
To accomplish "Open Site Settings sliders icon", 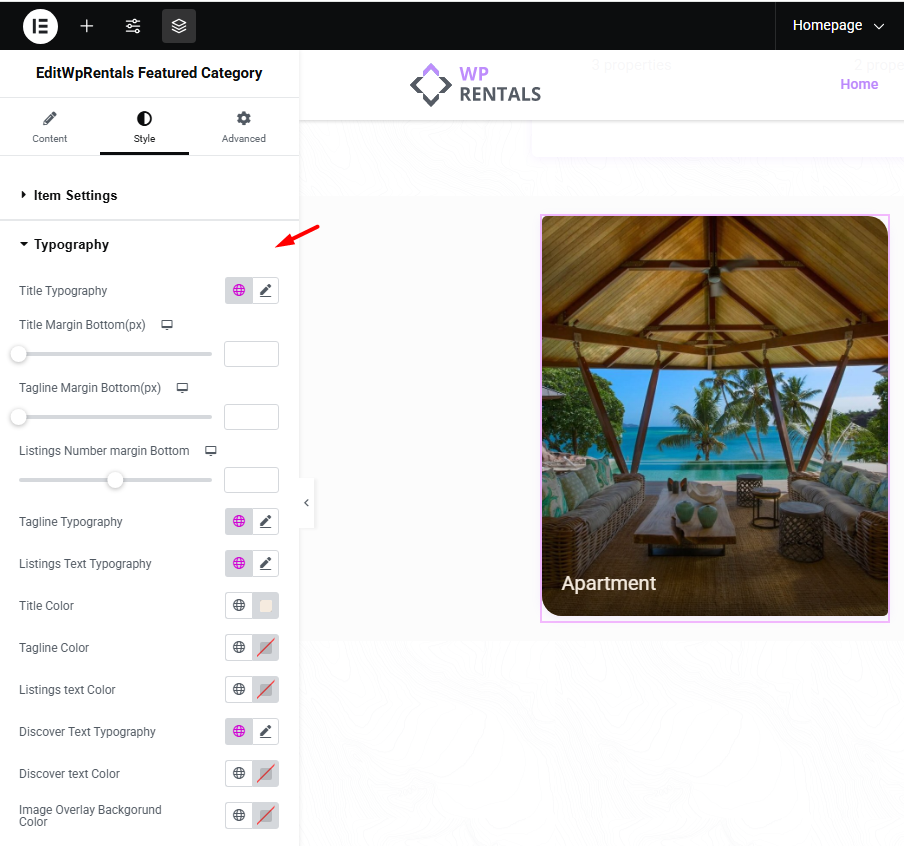I will point(133,26).
